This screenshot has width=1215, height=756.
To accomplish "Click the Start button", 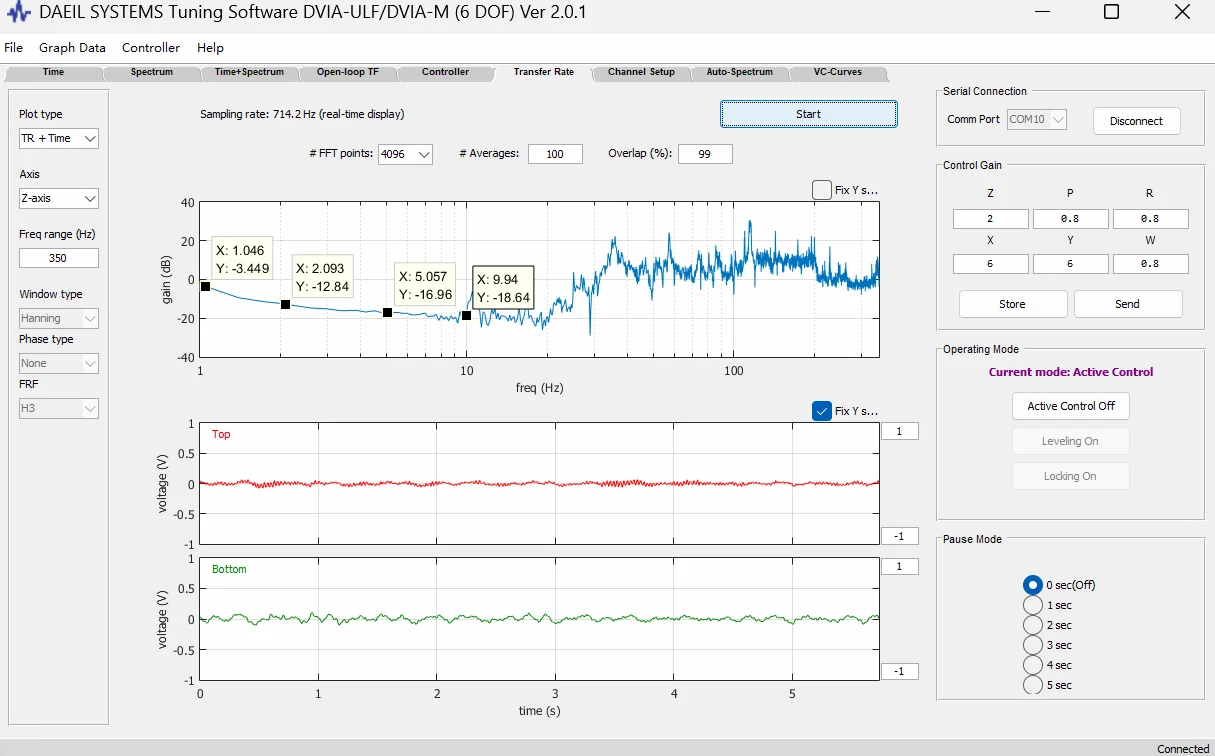I will [808, 114].
